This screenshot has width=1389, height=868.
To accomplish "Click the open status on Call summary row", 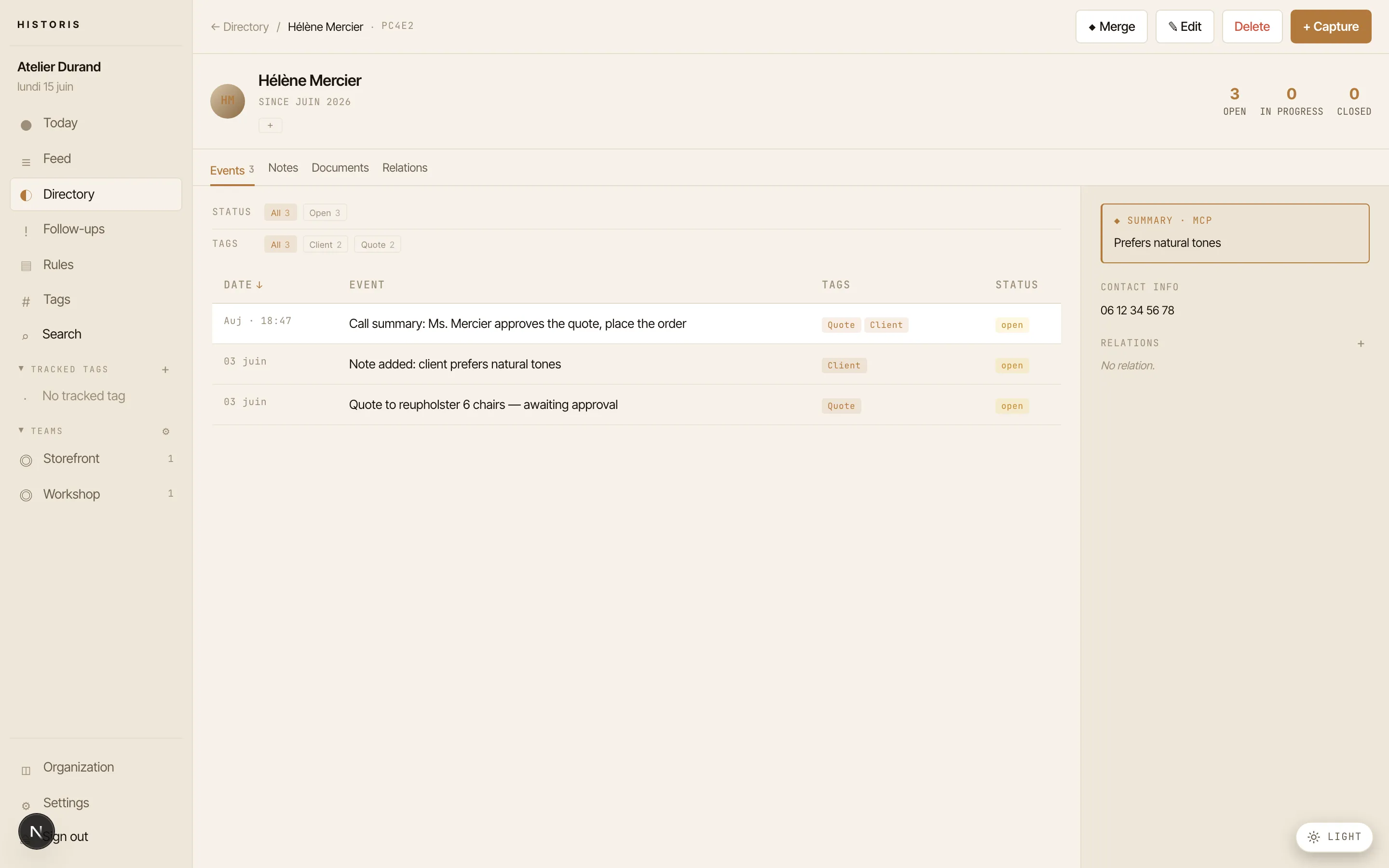I will (1012, 325).
